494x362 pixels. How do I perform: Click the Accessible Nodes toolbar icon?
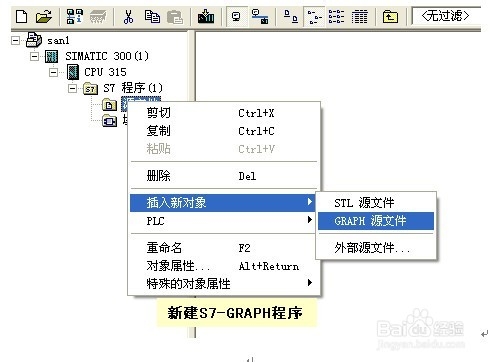point(74,16)
